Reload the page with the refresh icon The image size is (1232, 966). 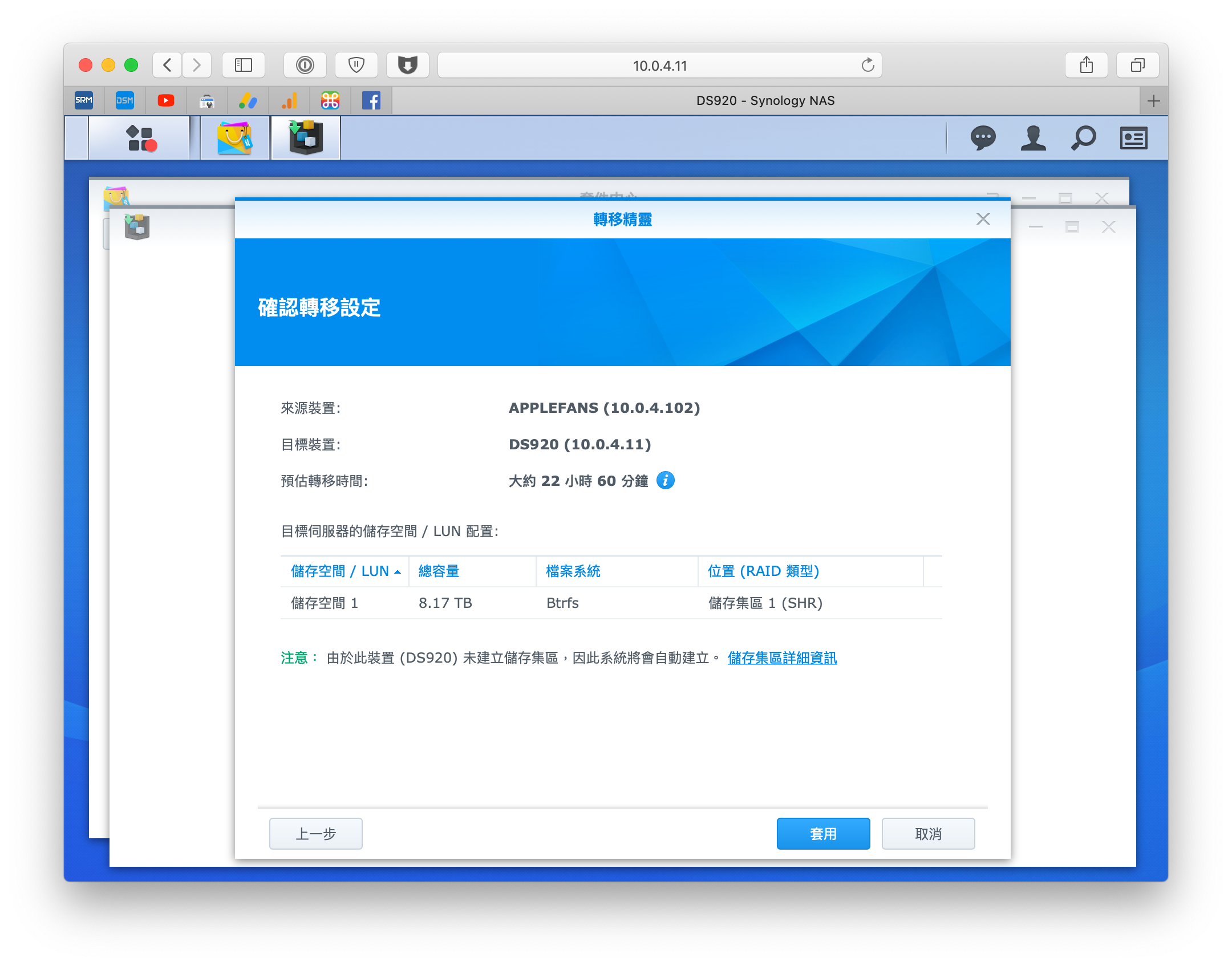pos(868,65)
